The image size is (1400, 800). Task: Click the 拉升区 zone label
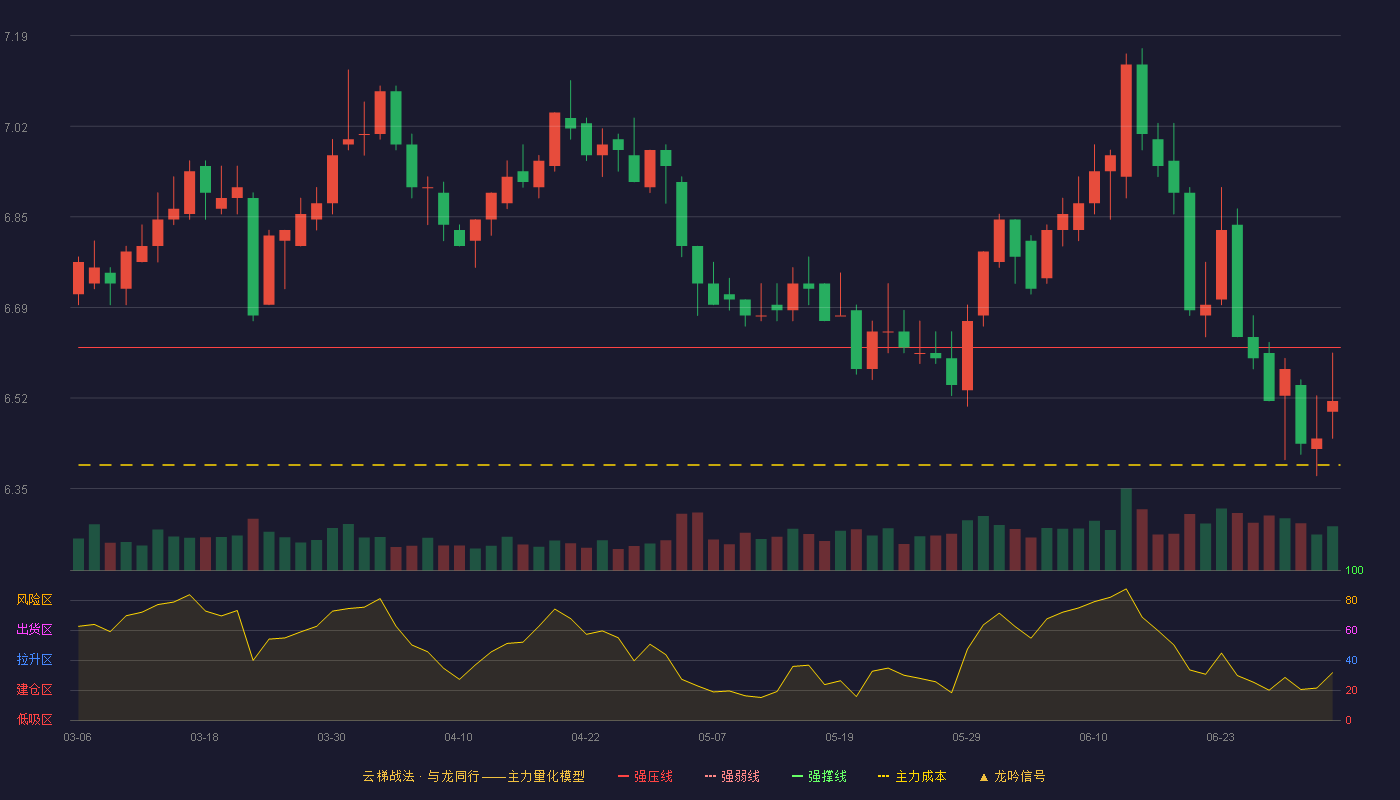click(x=34, y=660)
